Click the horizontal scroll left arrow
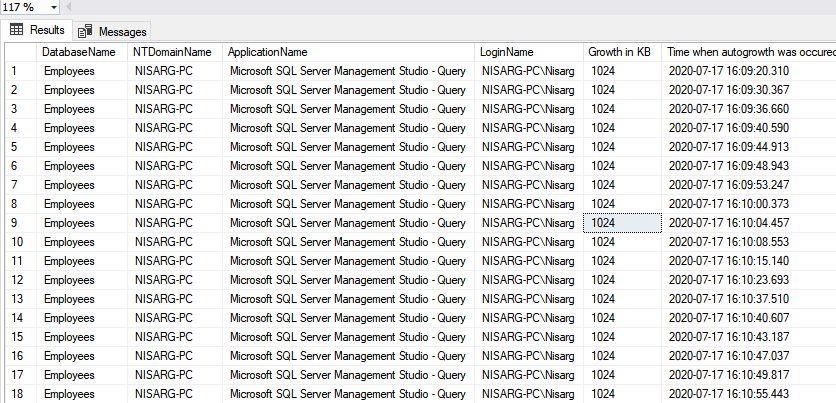The height and width of the screenshot is (403, 836). [x=70, y=6]
